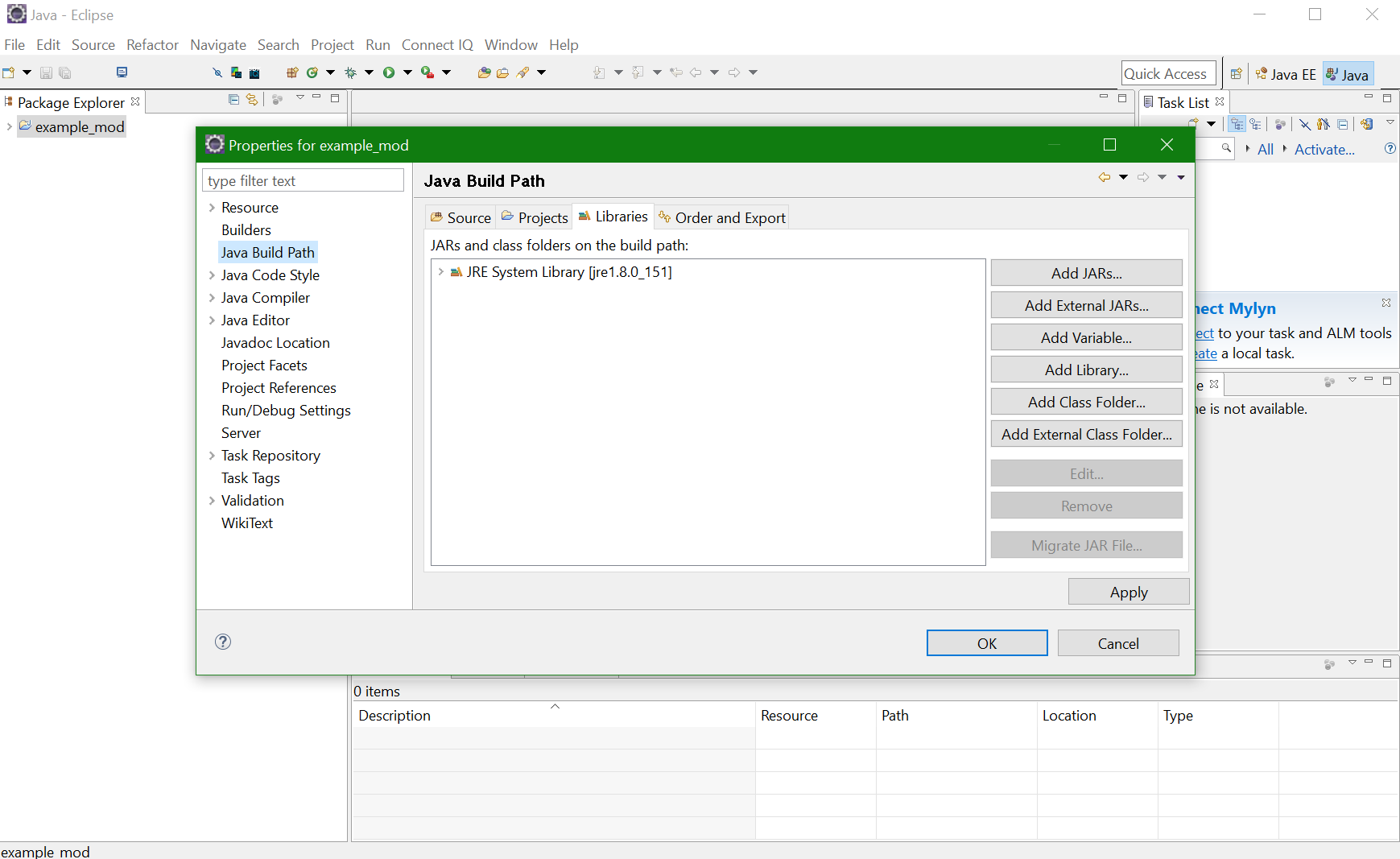
Task: Select Java Build Path in properties tree
Action: click(x=267, y=253)
